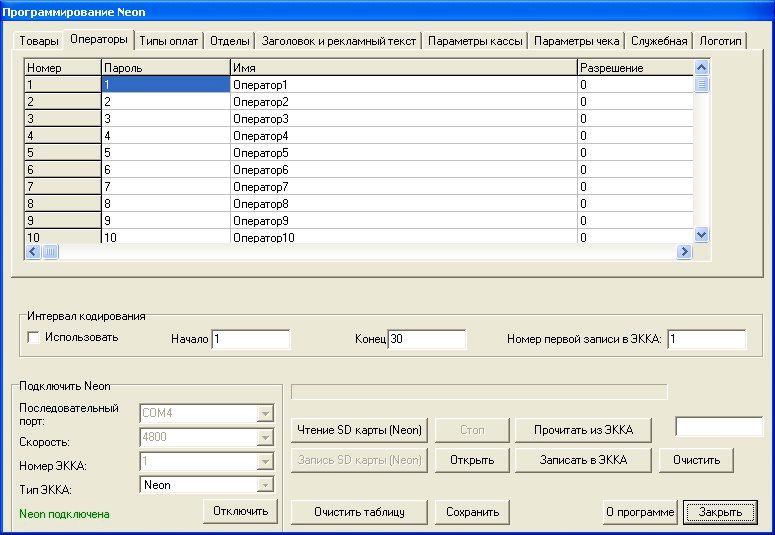Open the Типы оплат tab
The width and height of the screenshot is (775, 535).
(169, 41)
